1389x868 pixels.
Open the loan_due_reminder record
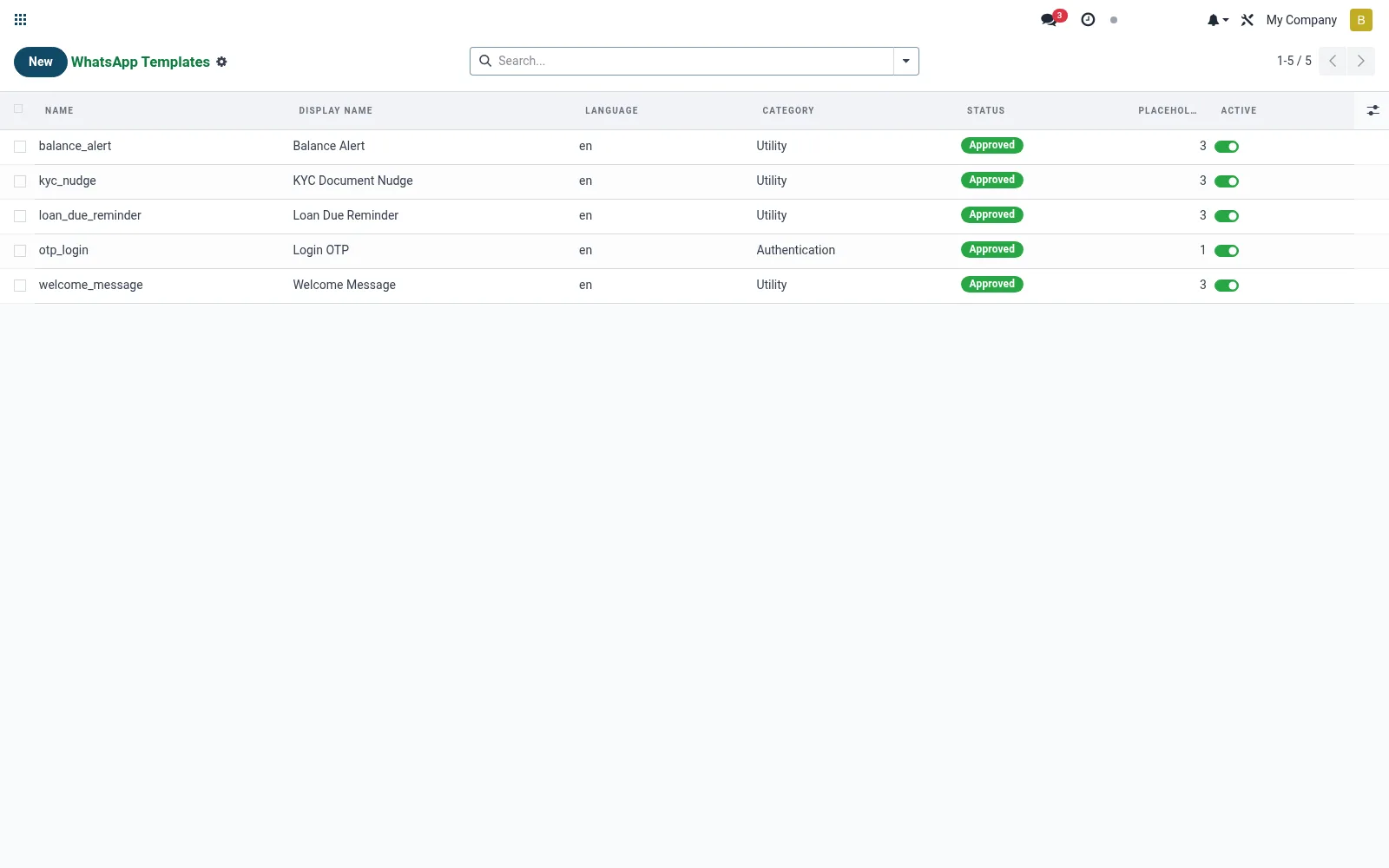90,215
